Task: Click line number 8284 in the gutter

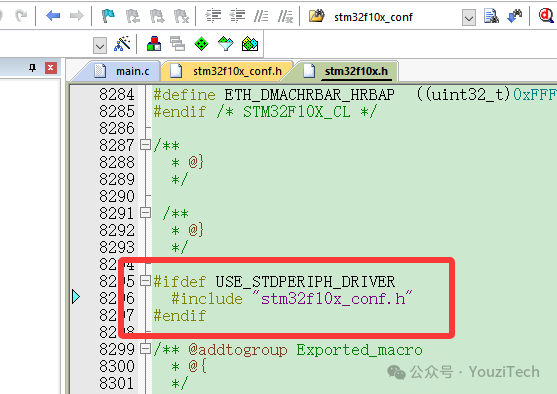Action: pos(117,95)
